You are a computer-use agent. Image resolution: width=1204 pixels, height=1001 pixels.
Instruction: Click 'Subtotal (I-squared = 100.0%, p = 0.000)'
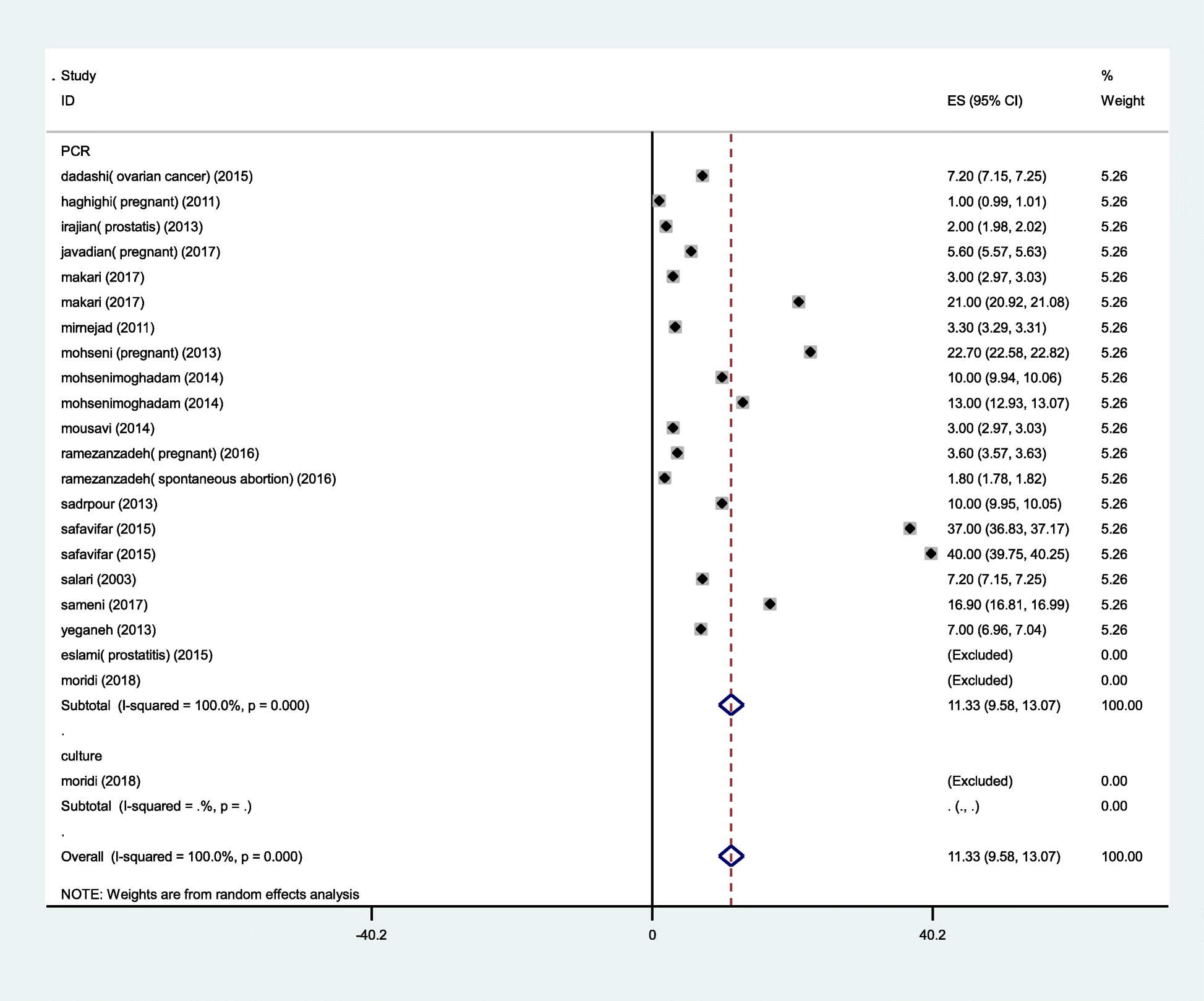click(185, 706)
